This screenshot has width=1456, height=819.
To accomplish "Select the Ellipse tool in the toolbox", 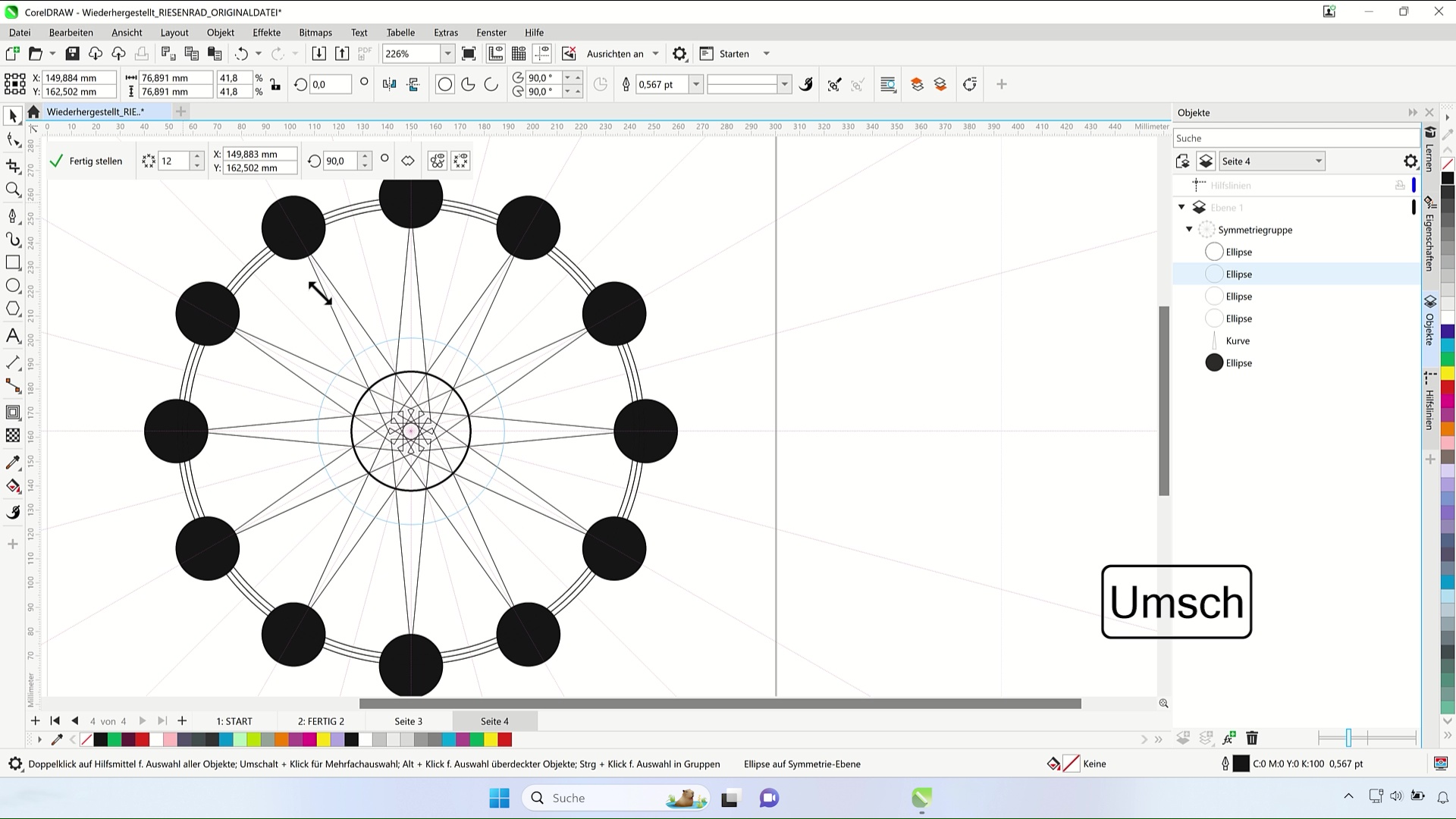I will pyautogui.click(x=13, y=286).
